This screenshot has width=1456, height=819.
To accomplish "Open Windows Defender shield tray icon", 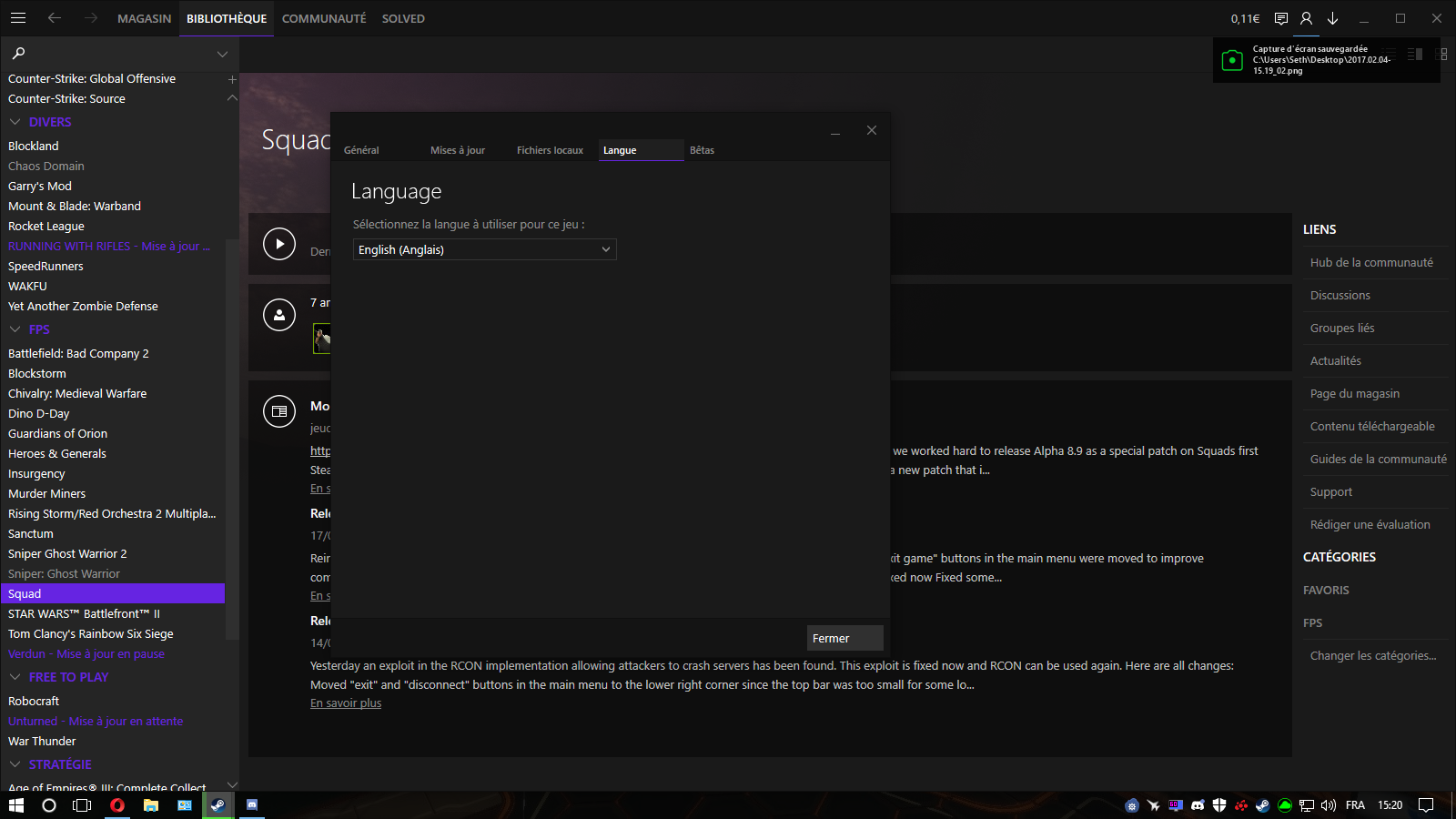I will click(x=1219, y=805).
